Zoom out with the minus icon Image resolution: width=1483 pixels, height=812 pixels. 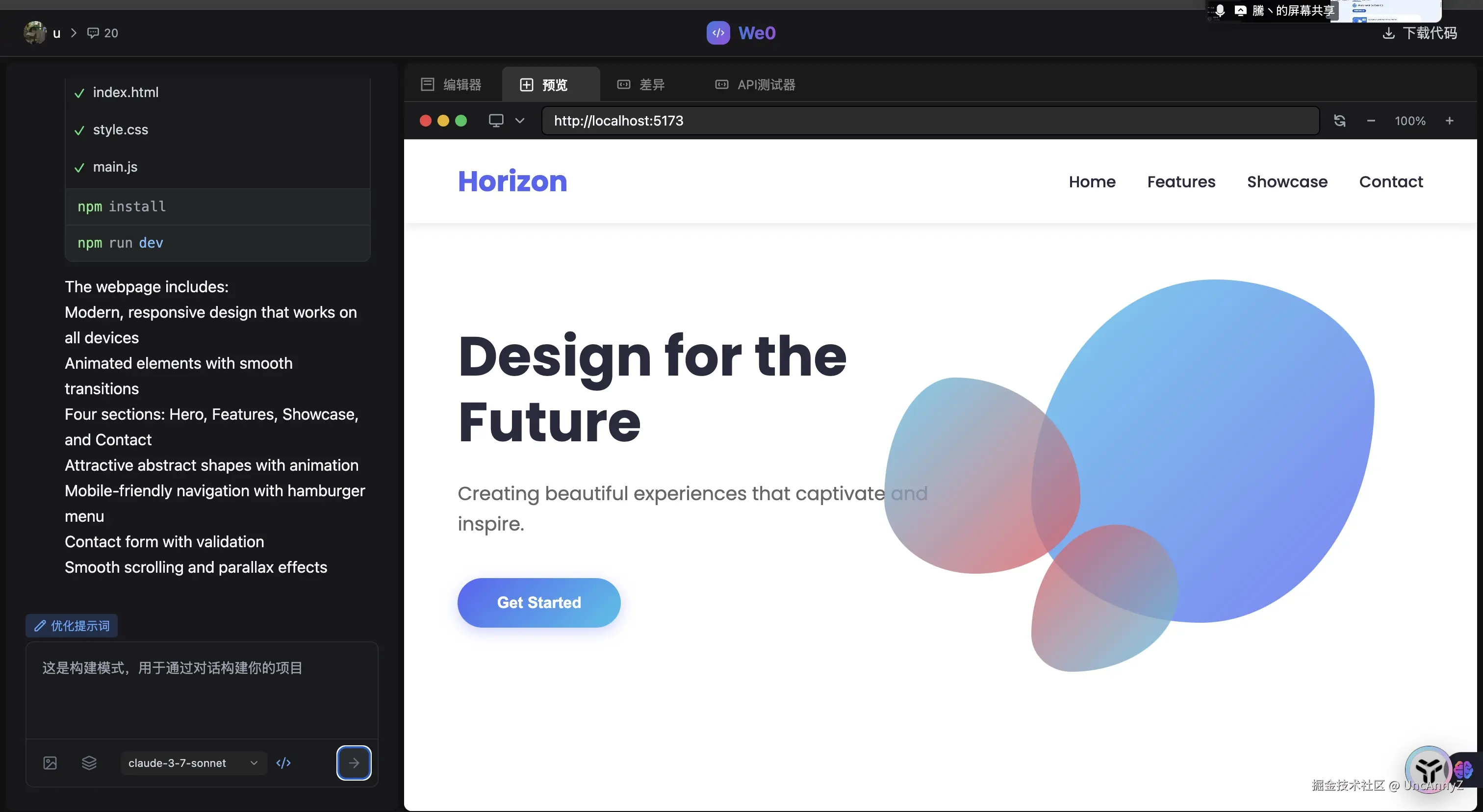click(1371, 121)
